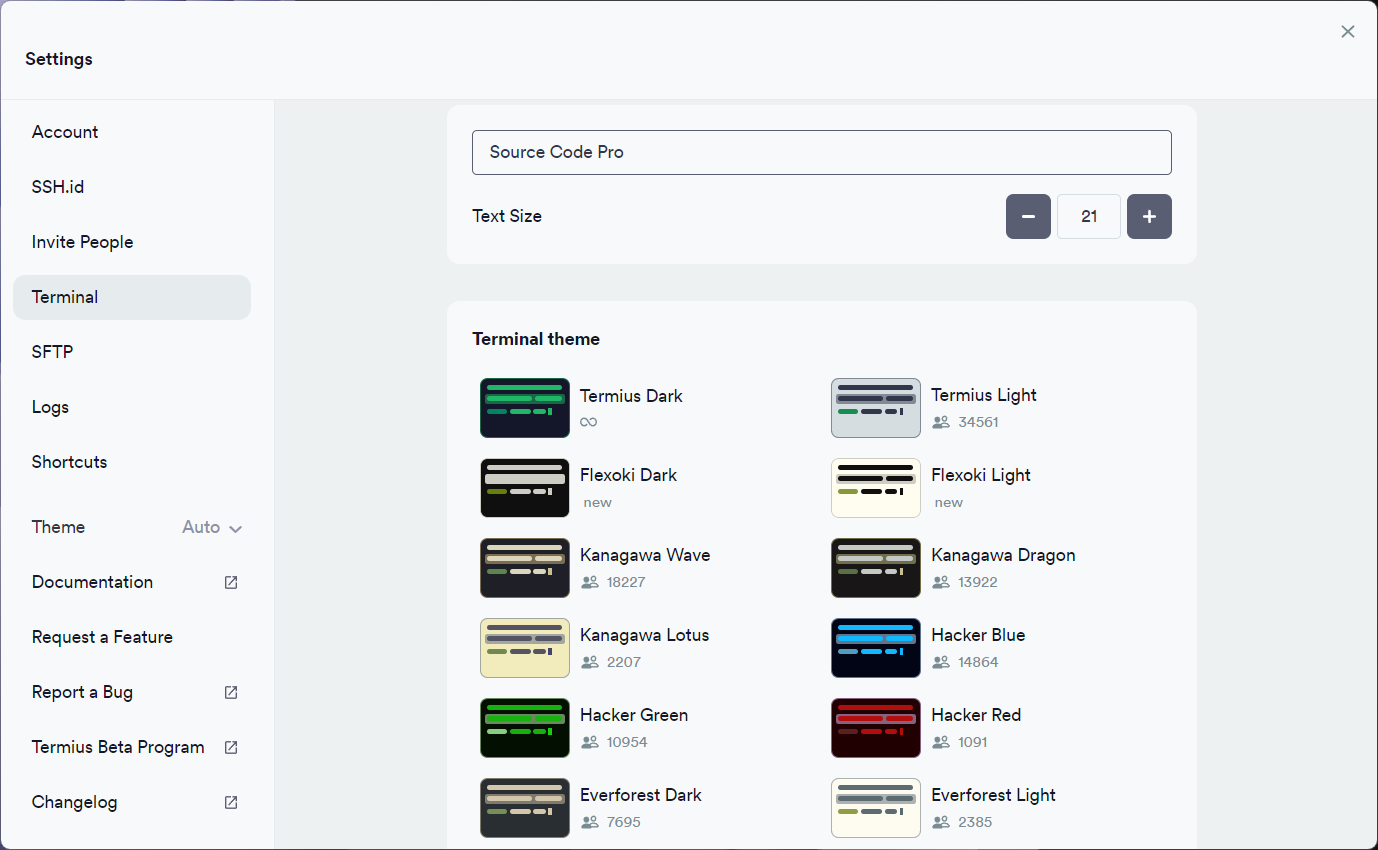Click the users icon beside 1091
The image size is (1378, 850).
click(x=940, y=742)
